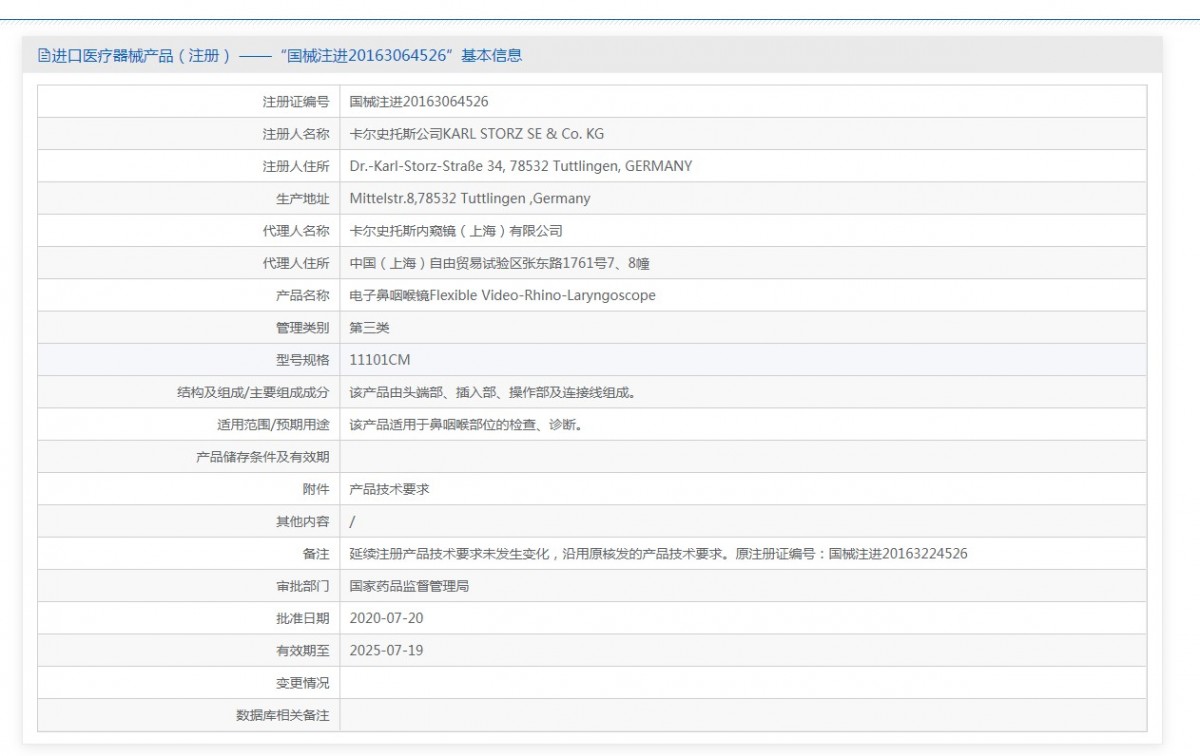Click the 批准日期 label
The height and width of the screenshot is (756, 1200).
pos(302,618)
